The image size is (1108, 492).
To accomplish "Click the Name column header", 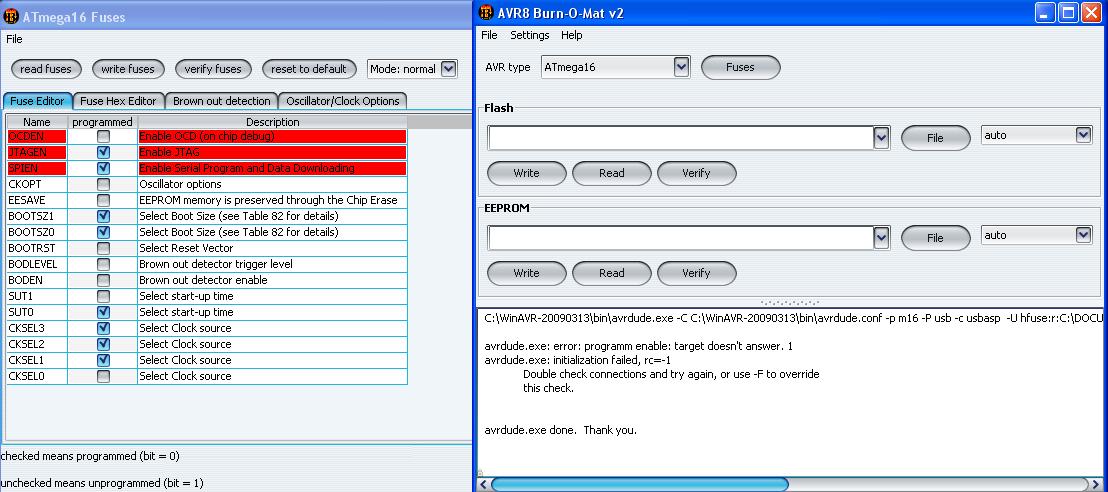I will click(x=37, y=122).
